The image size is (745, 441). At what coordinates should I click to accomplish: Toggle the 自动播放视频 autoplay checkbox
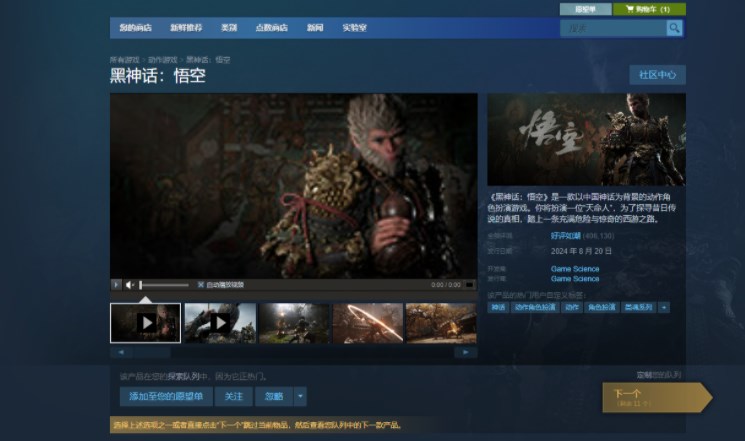[x=201, y=285]
